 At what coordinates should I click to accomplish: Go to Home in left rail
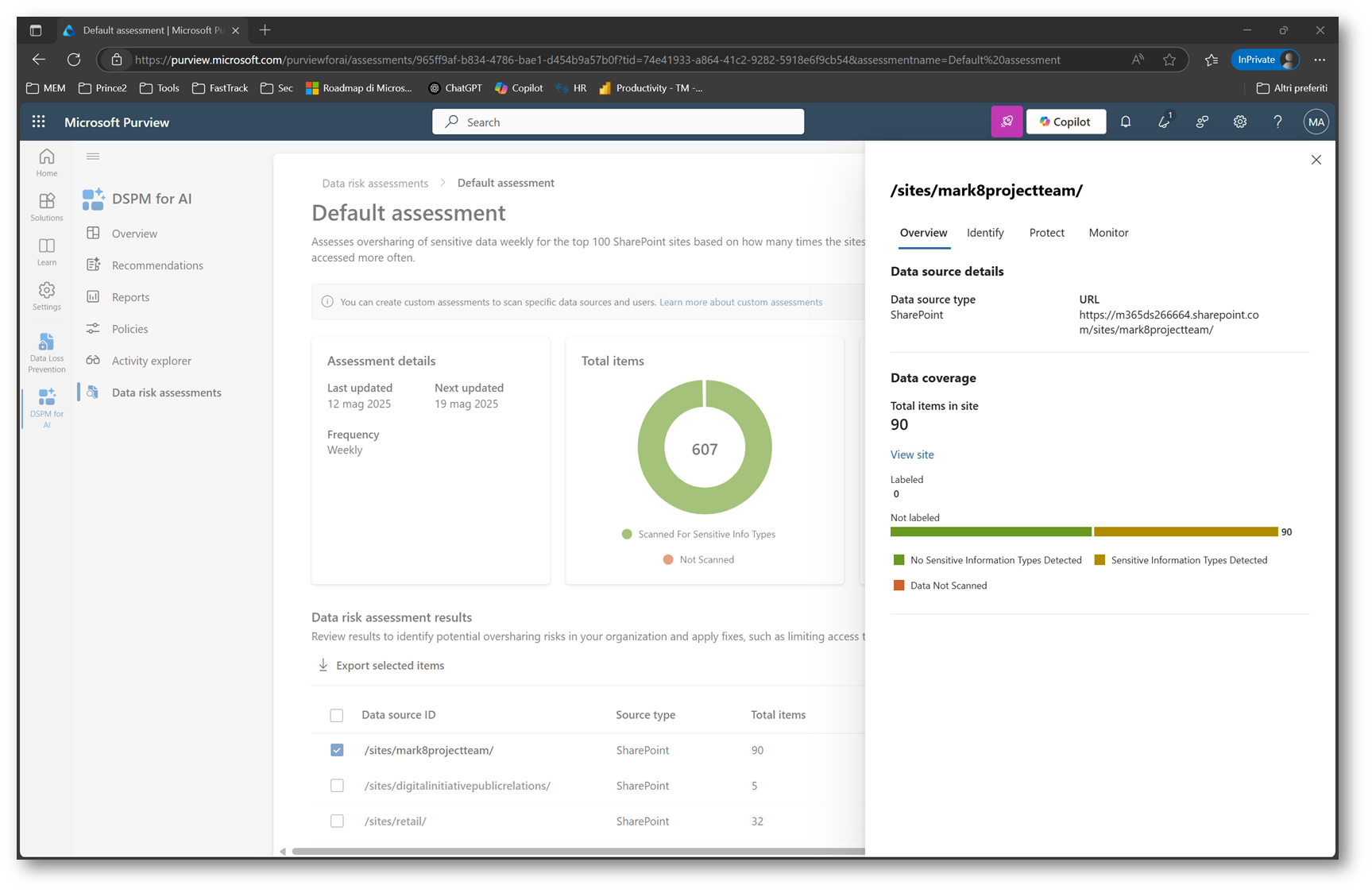coord(47,162)
